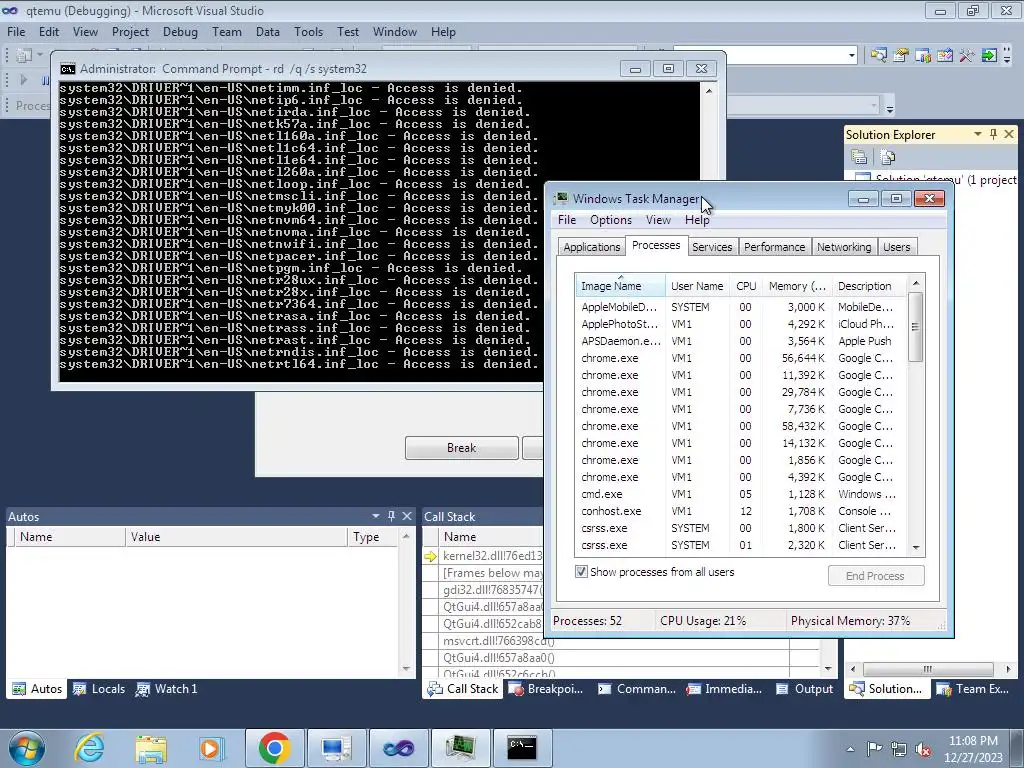Viewport: 1024px width, 768px height.
Task: Open the solution configuration dropdown in toolbar
Action: pos(852,56)
